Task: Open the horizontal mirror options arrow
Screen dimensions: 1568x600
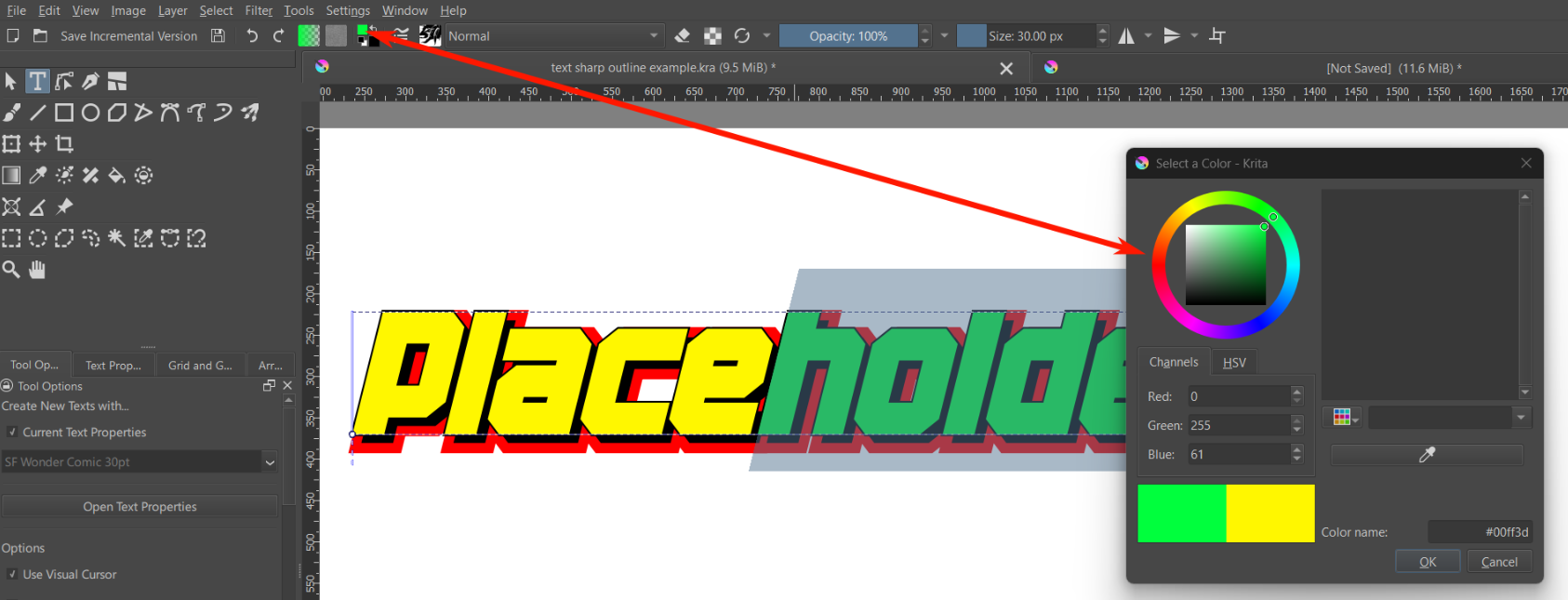Action: point(1149,35)
